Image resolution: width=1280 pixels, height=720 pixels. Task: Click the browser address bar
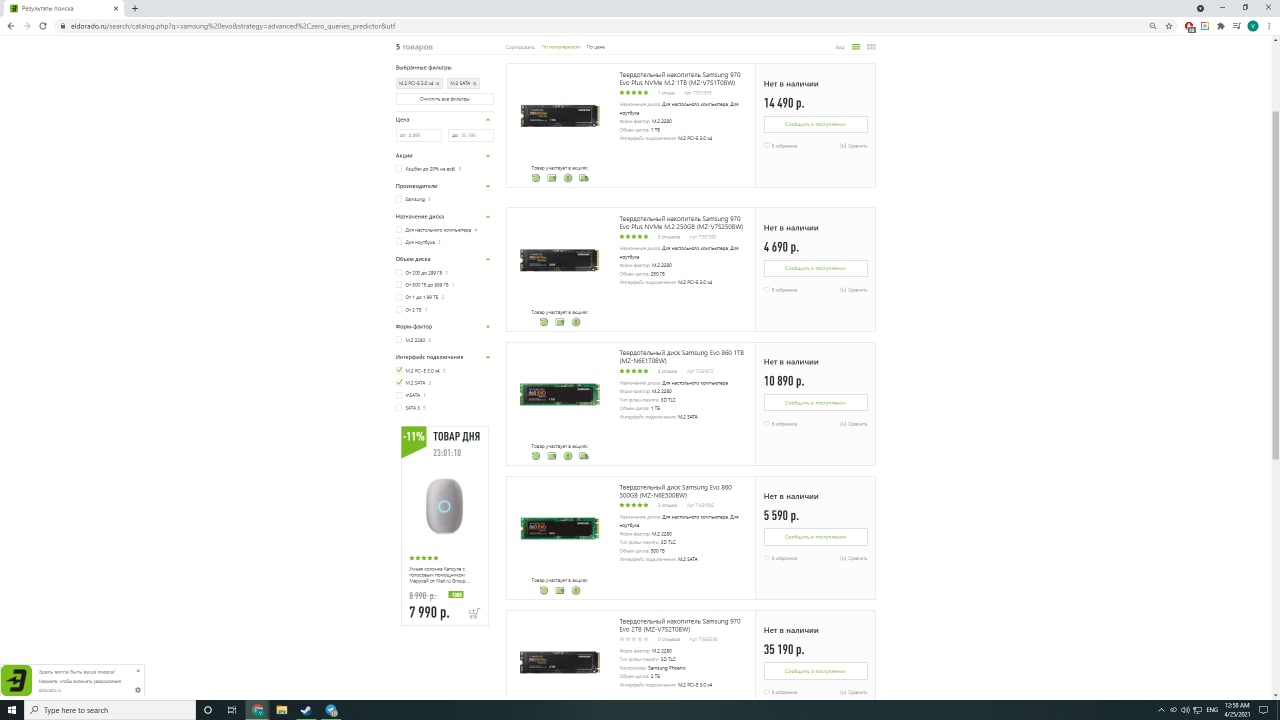pos(600,26)
